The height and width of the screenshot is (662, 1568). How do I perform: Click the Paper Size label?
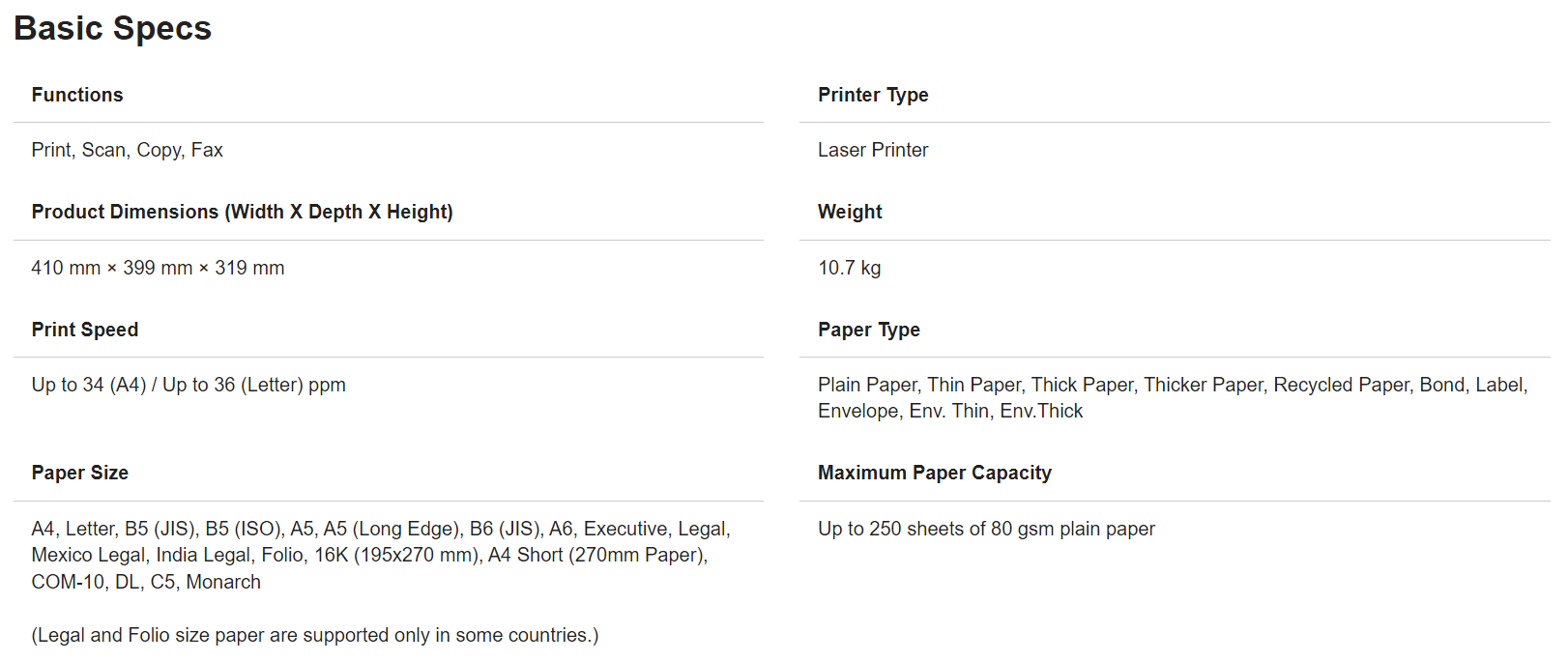[80, 473]
